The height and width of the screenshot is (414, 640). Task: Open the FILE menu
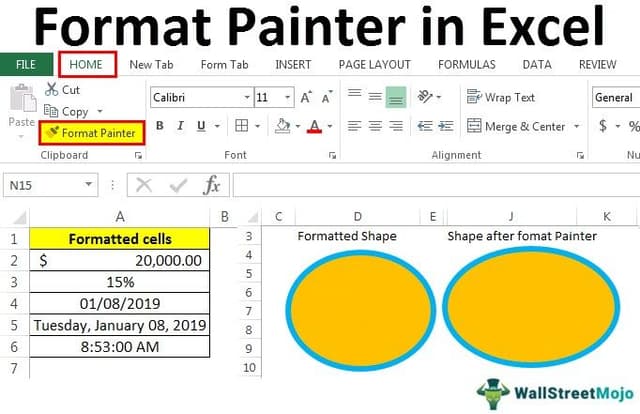[x=26, y=64]
